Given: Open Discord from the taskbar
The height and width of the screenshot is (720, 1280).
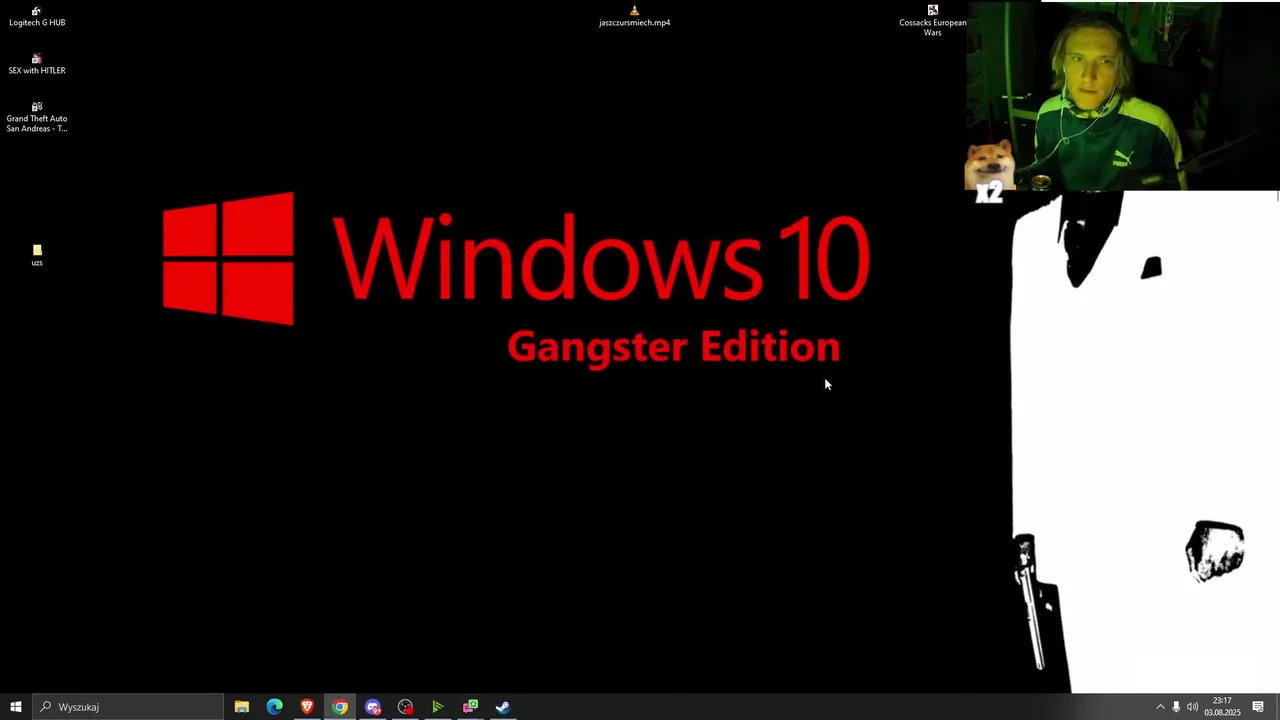Looking at the screenshot, I should (x=373, y=707).
